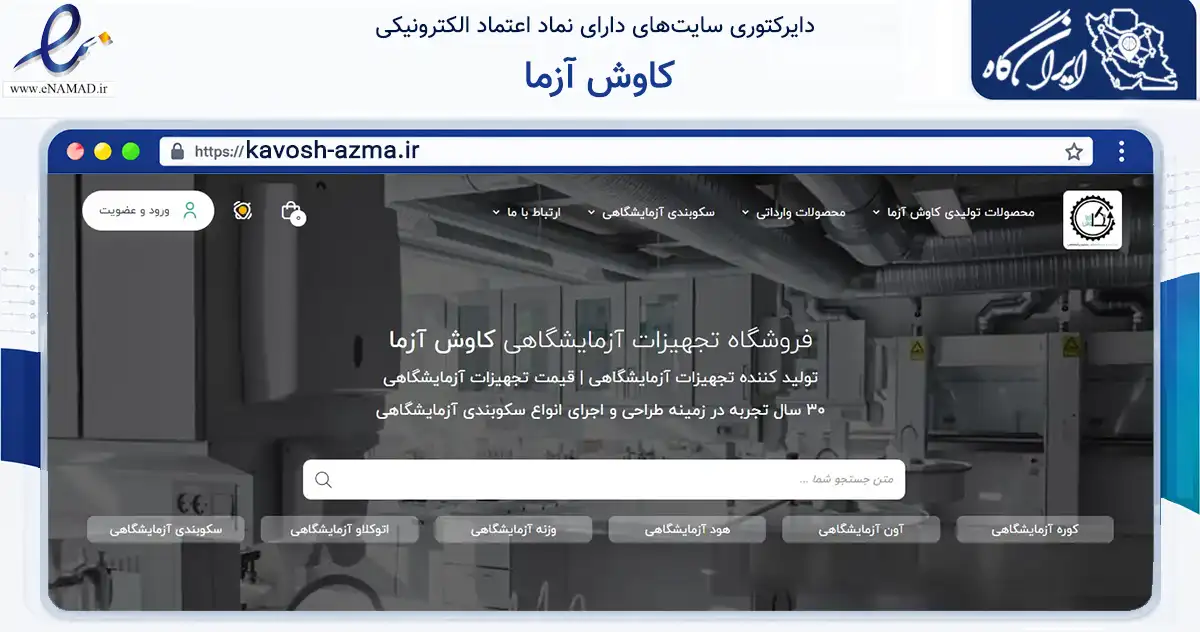This screenshot has height=632, width=1200.
Task: Click the eNAMAD logo
Action: click(60, 50)
